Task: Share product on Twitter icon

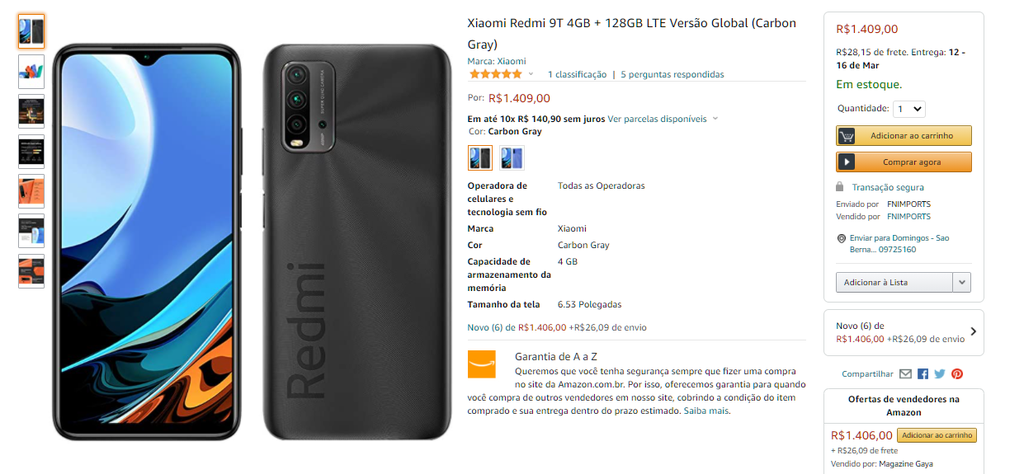Action: coord(940,374)
